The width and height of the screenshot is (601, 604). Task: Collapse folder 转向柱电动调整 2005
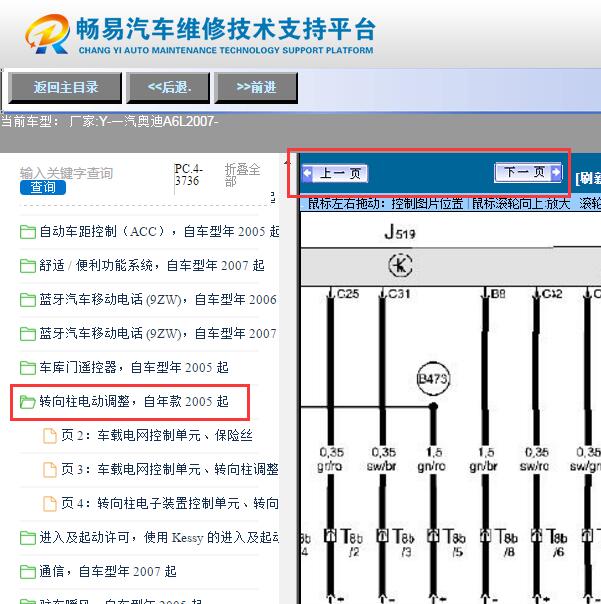coord(134,401)
